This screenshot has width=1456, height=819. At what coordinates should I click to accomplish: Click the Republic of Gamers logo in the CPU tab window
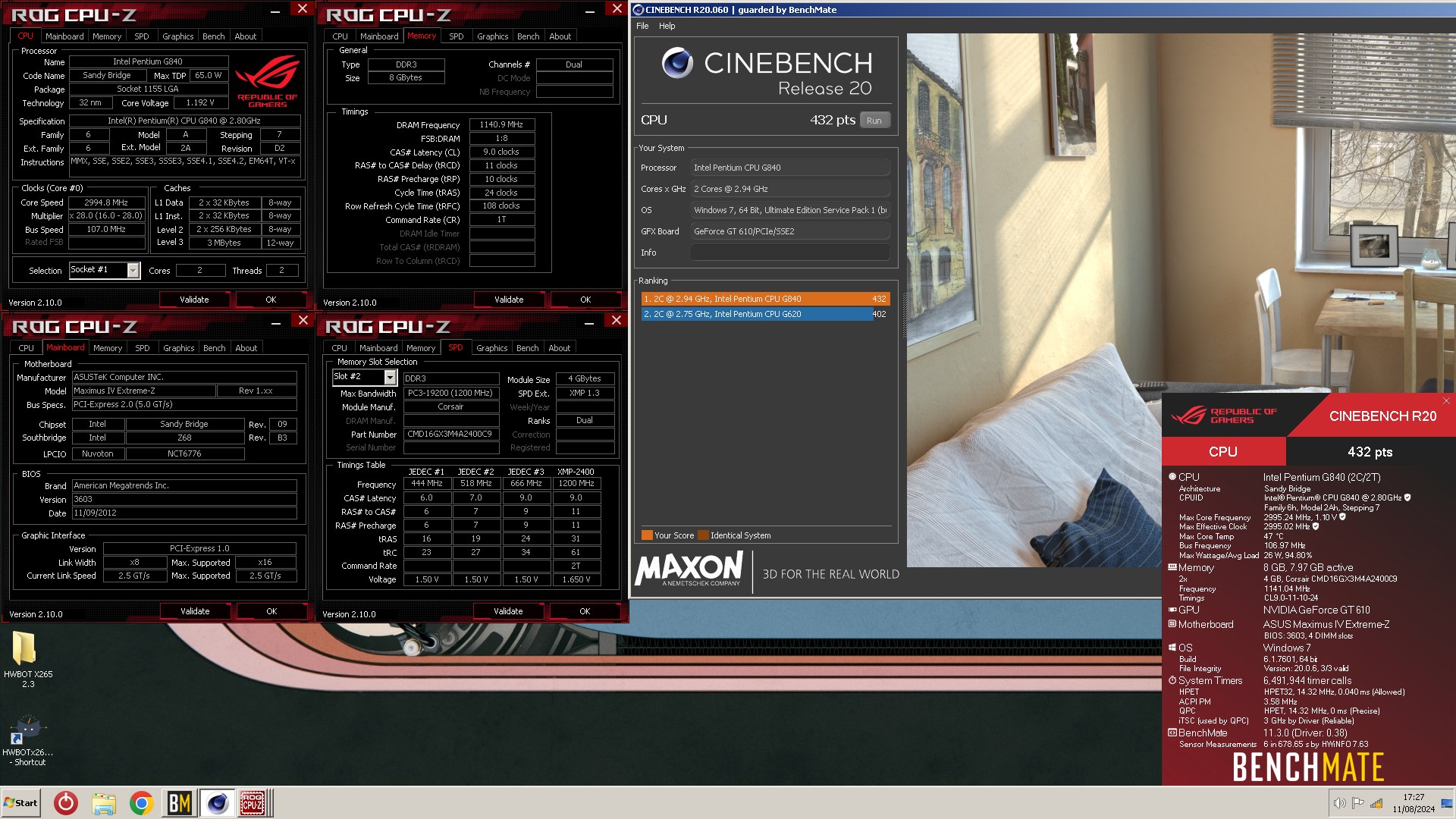[267, 81]
